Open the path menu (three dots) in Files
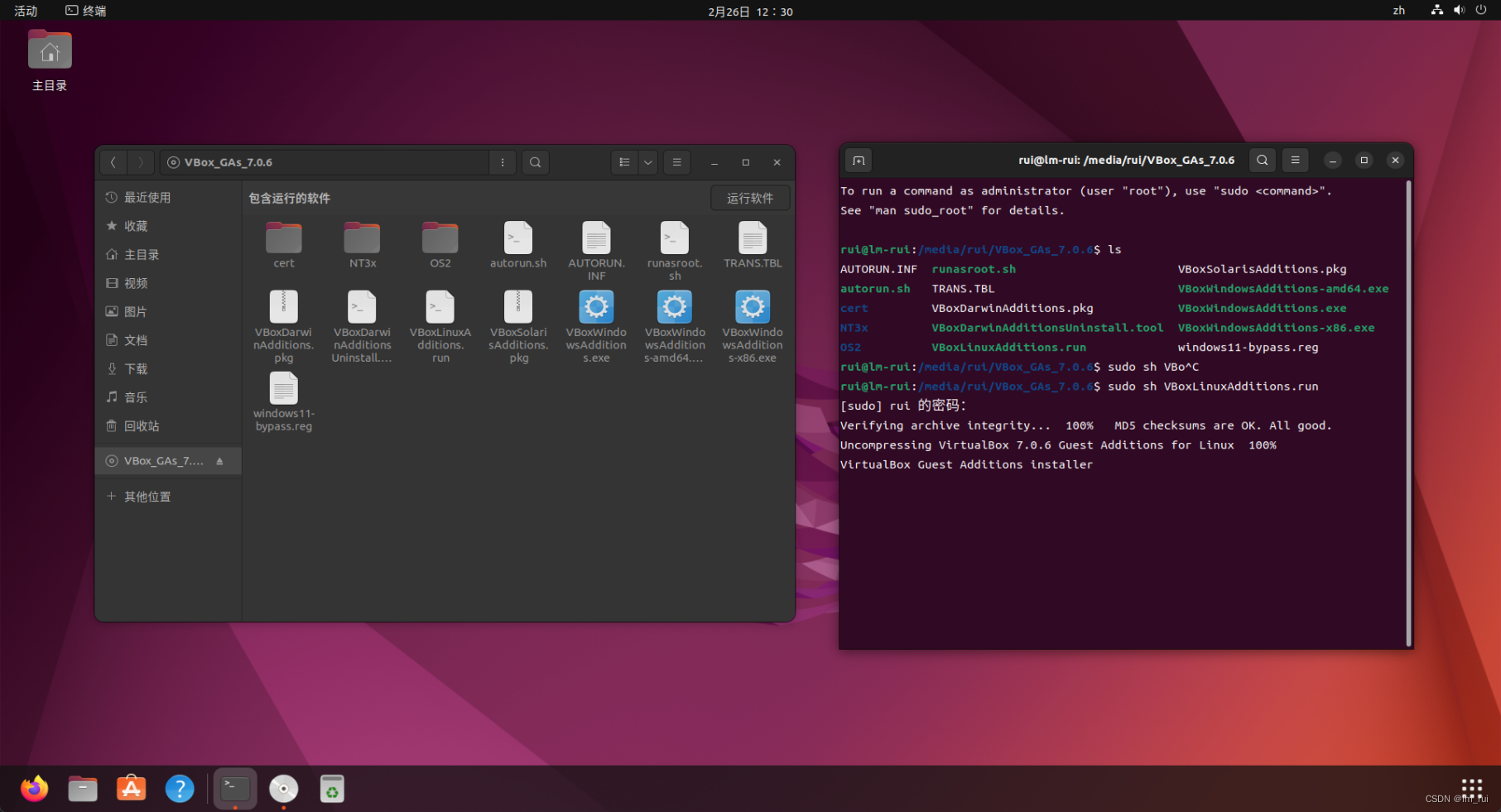 click(503, 162)
